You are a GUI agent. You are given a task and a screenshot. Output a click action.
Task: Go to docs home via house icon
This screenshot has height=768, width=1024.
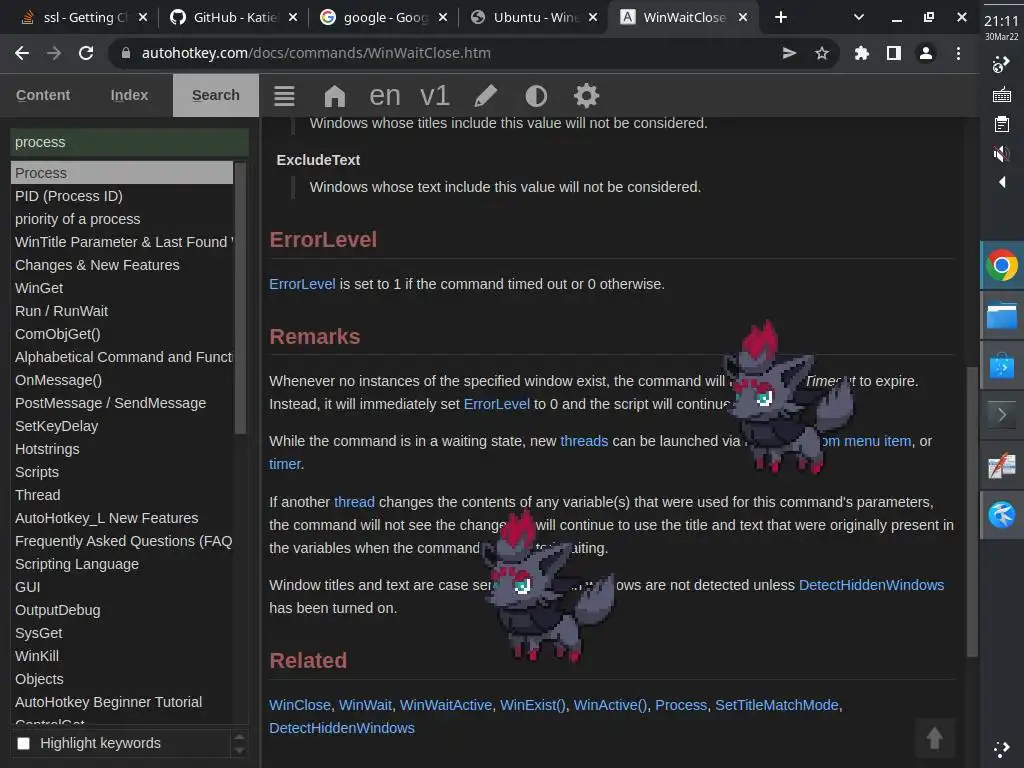click(x=334, y=96)
